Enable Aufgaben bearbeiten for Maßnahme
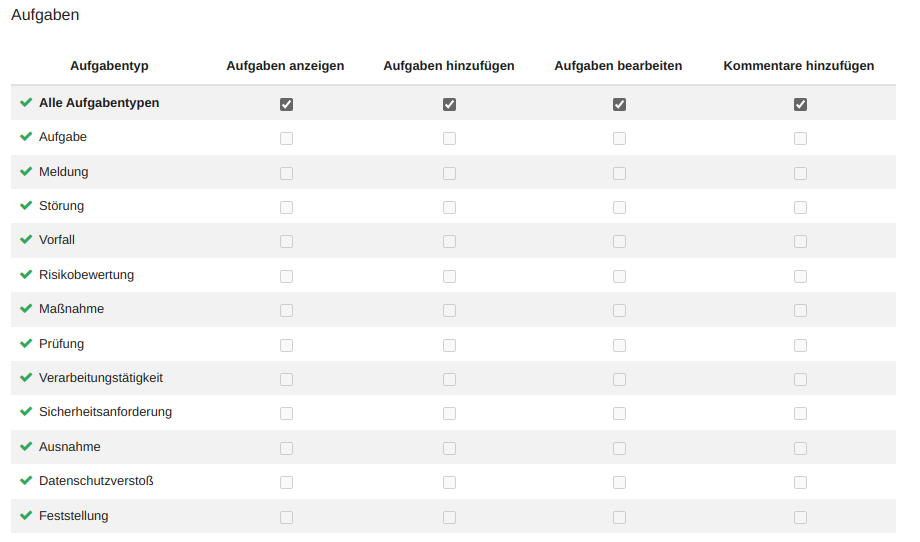This screenshot has height=542, width=920. pyautogui.click(x=619, y=311)
